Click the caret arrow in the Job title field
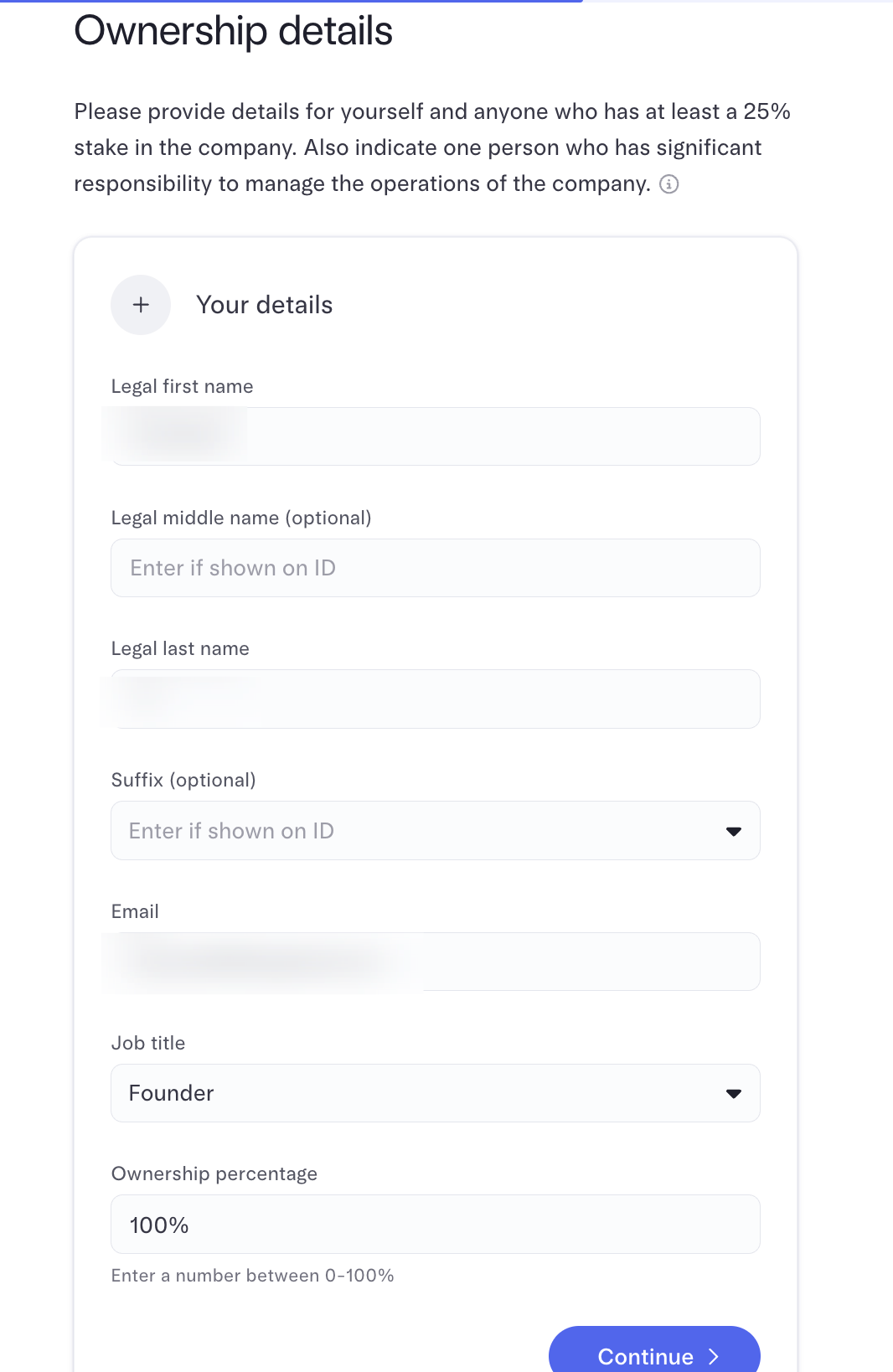Viewport: 893px width, 1372px height. click(733, 1093)
